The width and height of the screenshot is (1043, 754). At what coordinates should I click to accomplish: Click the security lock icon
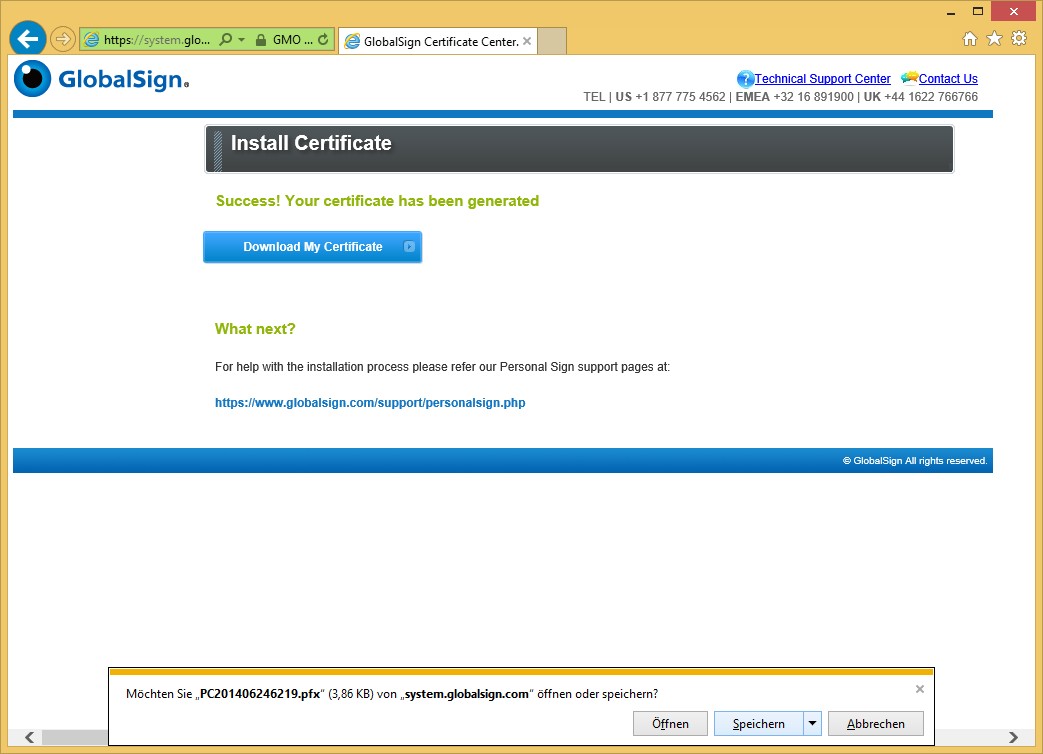pos(261,40)
